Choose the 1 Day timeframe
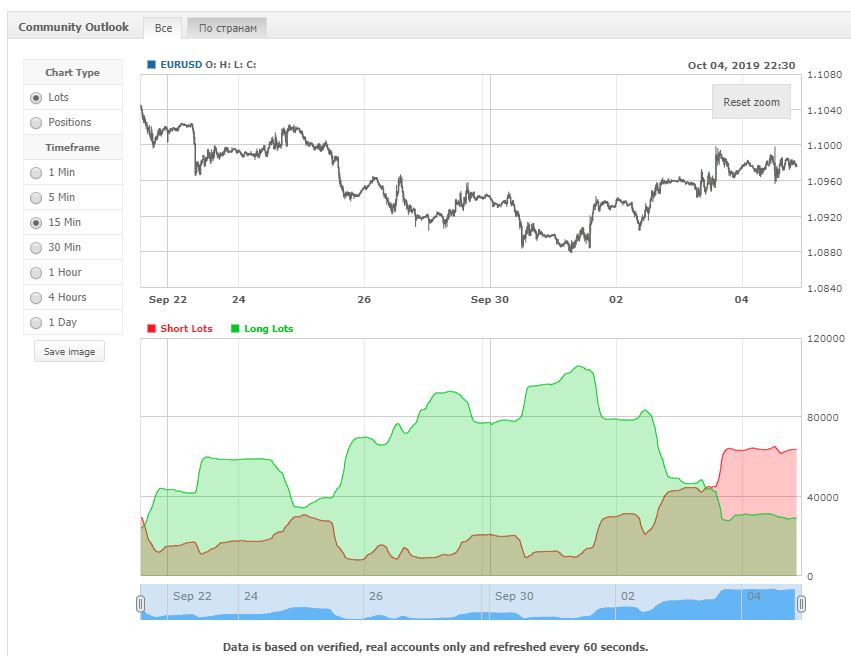The width and height of the screenshot is (851, 656). point(36,322)
